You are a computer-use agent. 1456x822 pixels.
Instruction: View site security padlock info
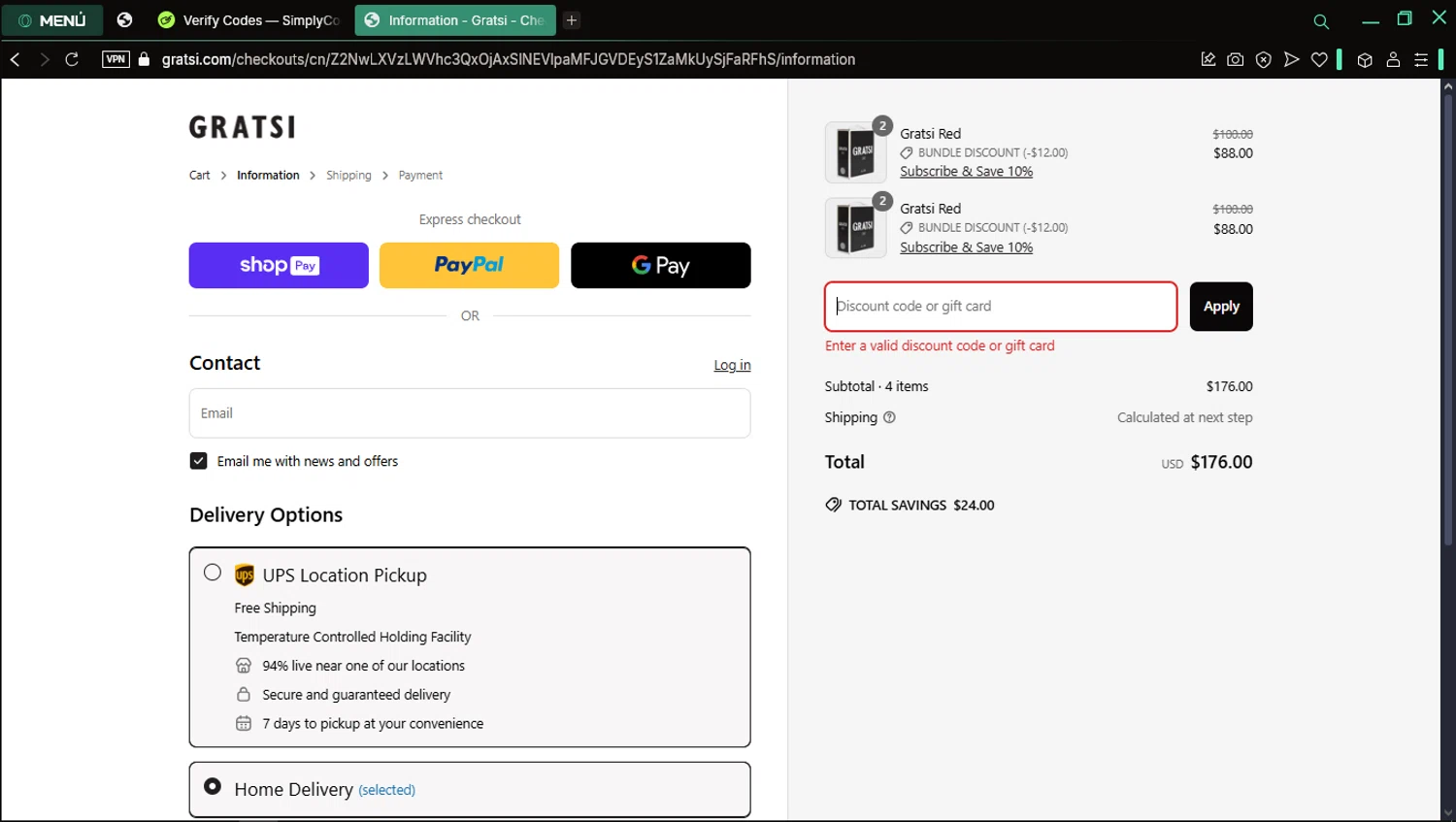[145, 59]
